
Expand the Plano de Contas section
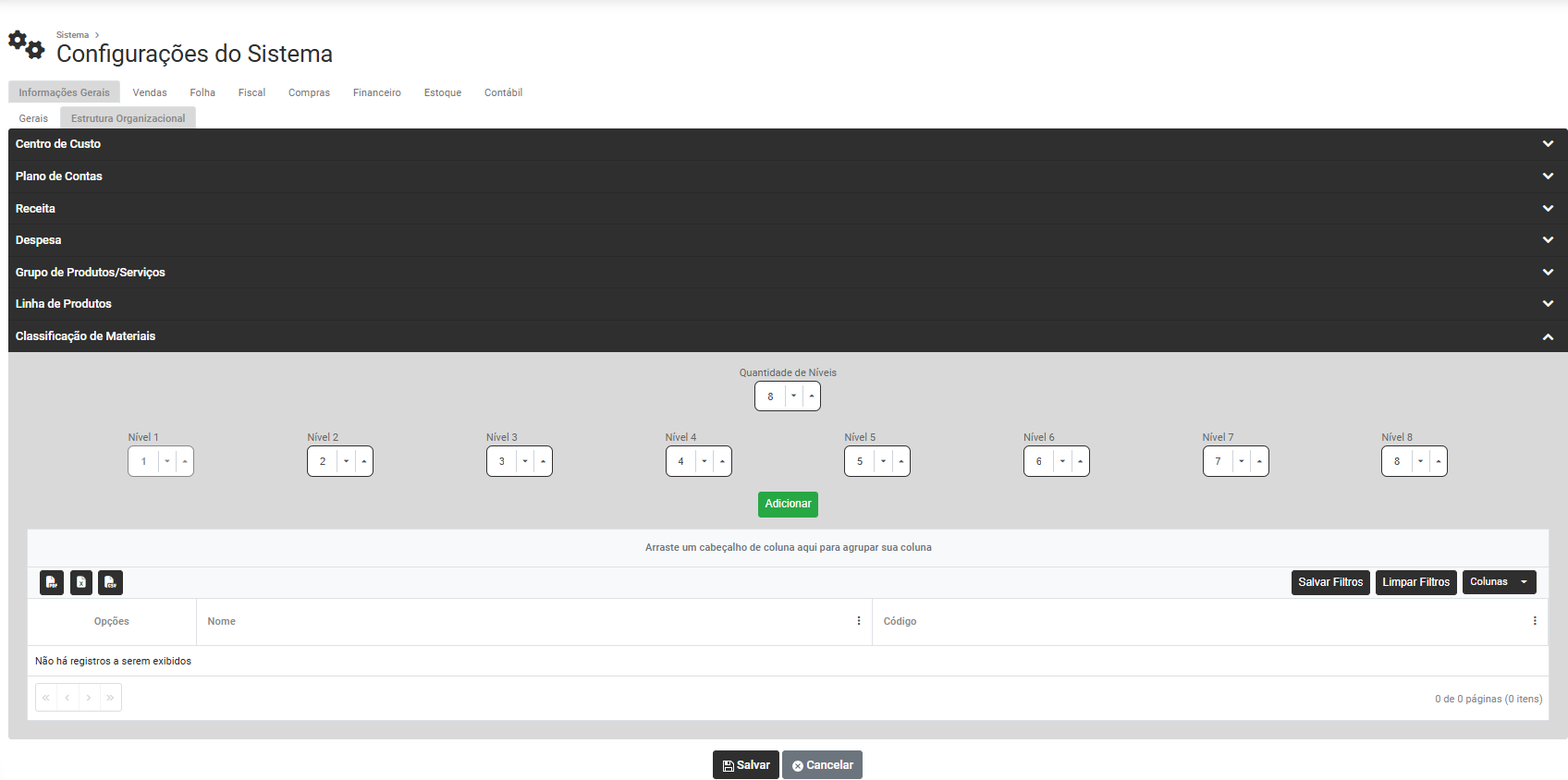coord(788,177)
